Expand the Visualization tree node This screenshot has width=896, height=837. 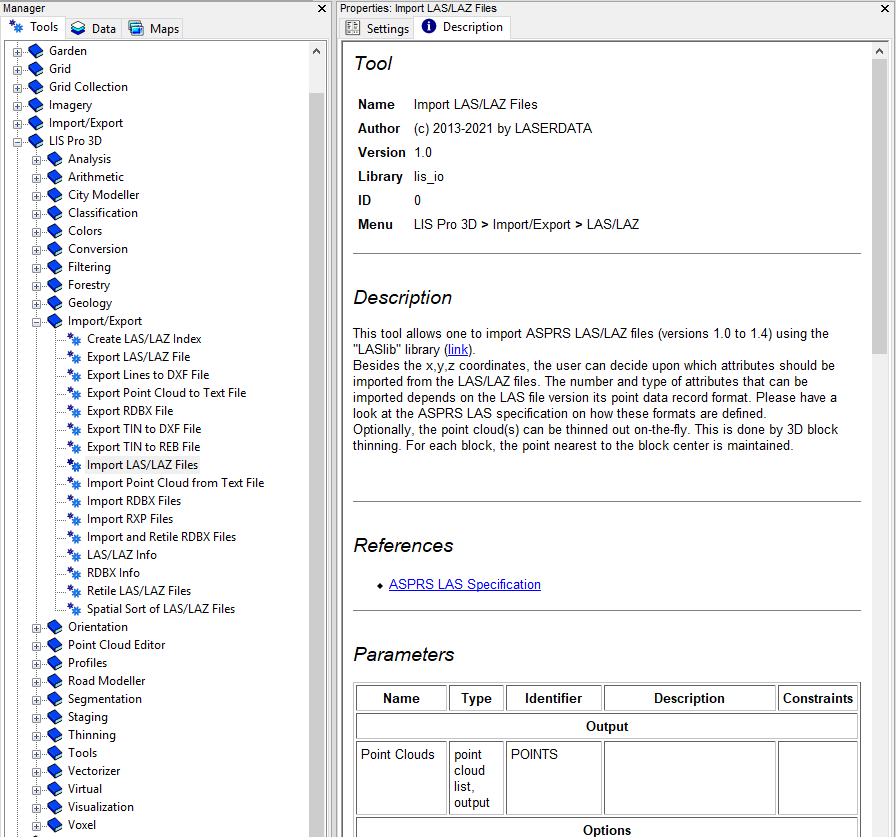[x=37, y=808]
